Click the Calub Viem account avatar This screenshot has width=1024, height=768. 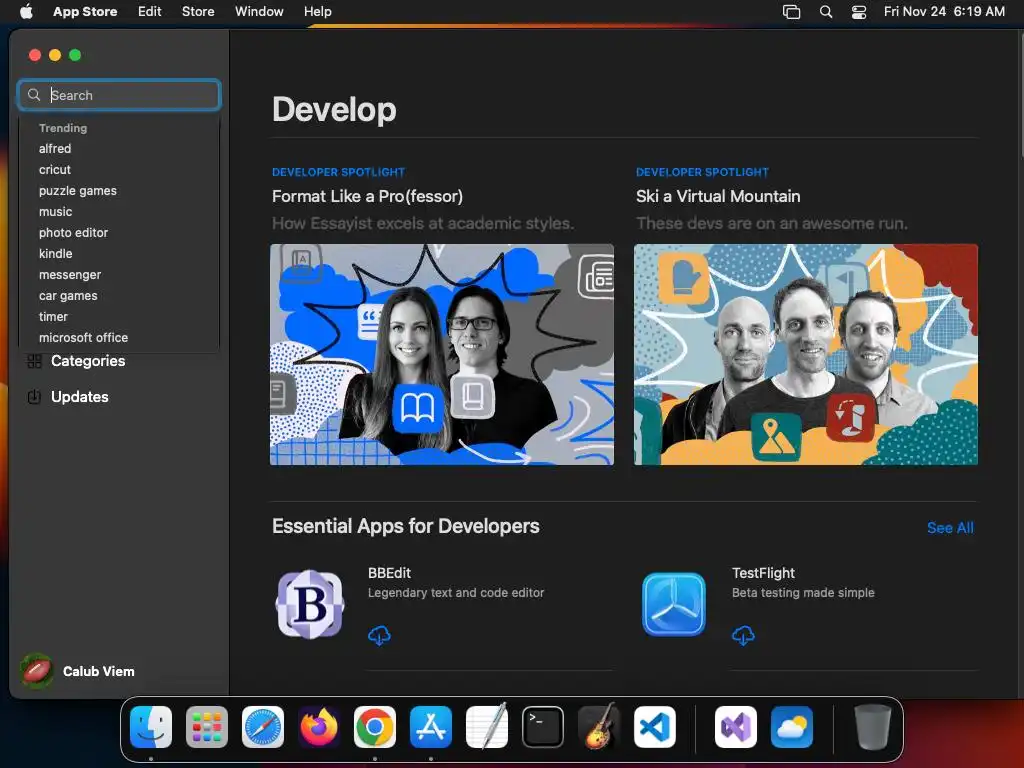[x=37, y=671]
